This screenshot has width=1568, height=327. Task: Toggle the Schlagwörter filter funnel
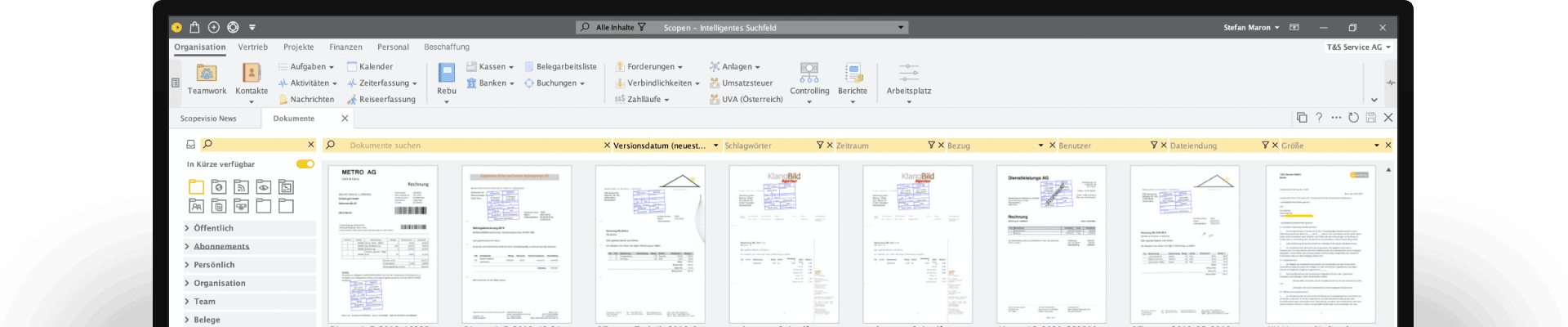point(820,146)
